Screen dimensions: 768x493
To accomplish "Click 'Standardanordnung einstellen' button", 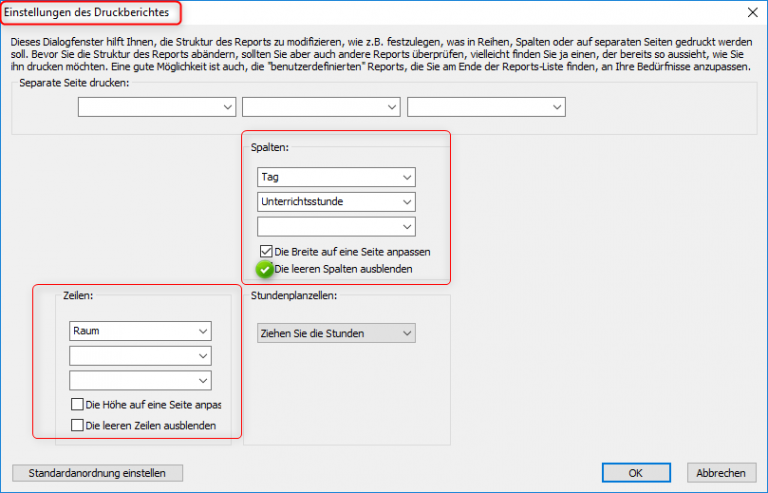I will (97, 473).
